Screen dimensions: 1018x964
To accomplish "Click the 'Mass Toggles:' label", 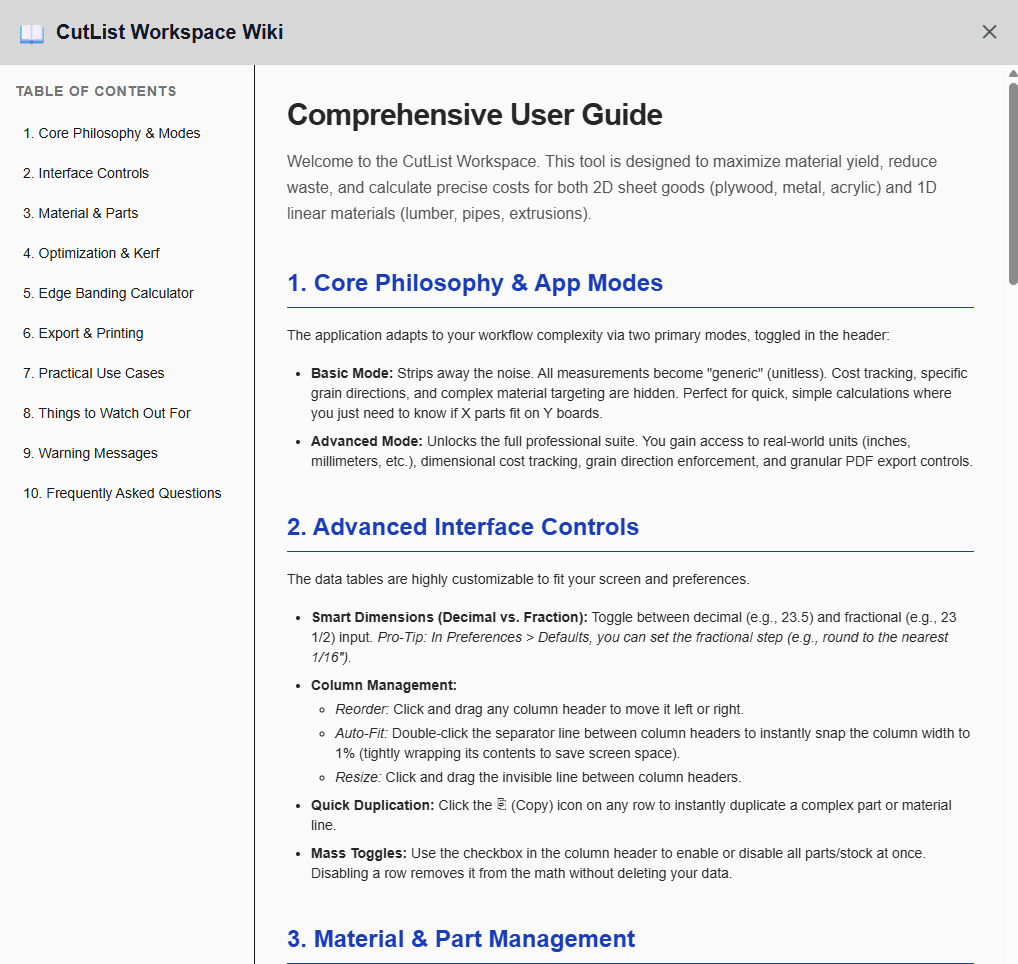I will click(358, 854).
